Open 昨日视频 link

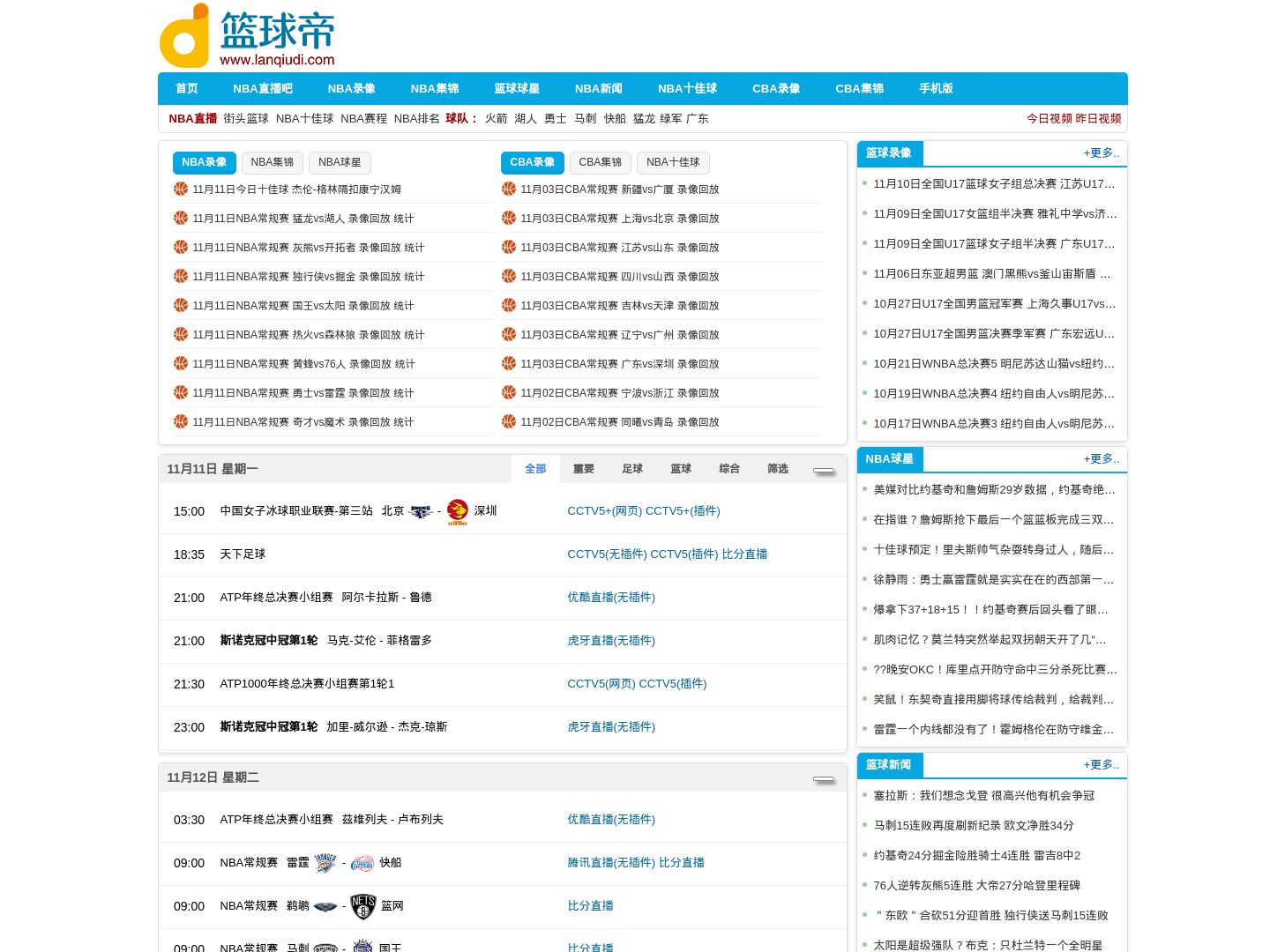[x=1098, y=118]
